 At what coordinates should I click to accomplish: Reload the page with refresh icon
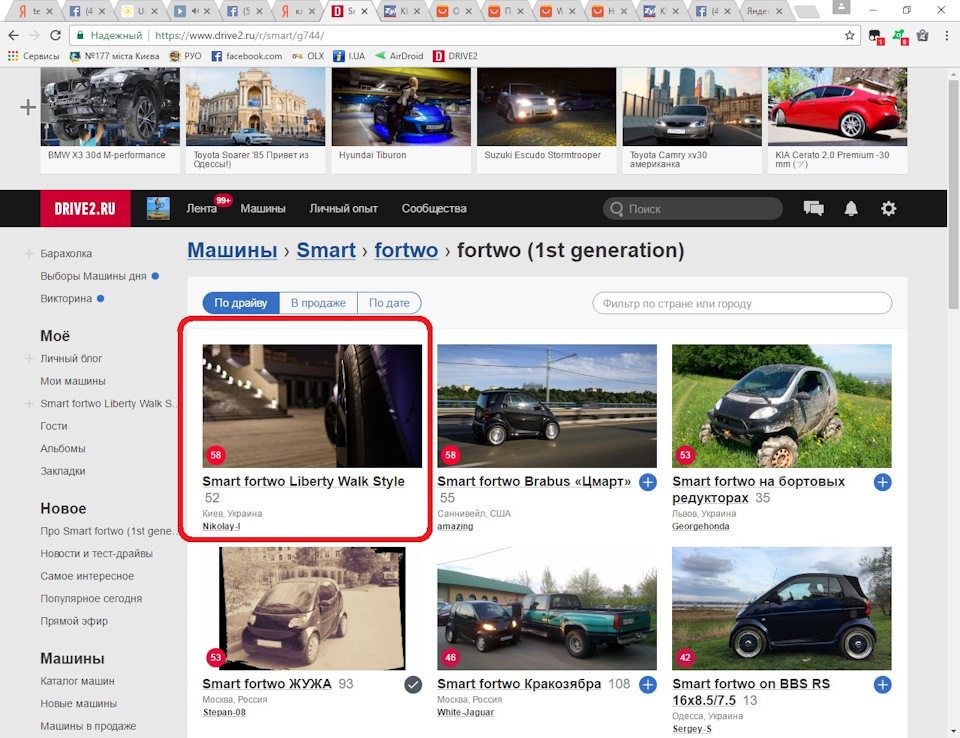tap(55, 36)
